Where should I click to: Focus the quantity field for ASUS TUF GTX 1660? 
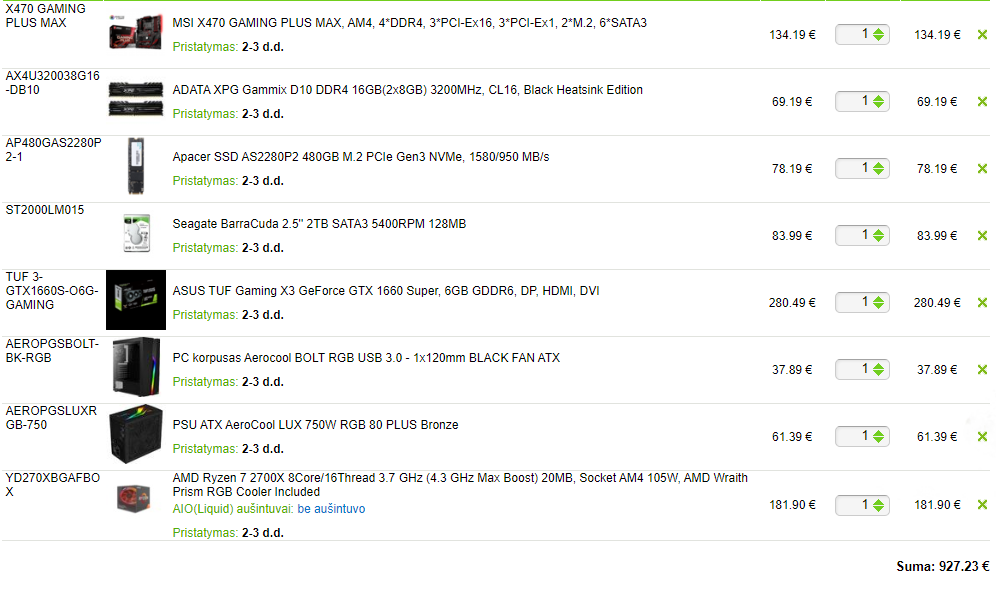(x=862, y=302)
